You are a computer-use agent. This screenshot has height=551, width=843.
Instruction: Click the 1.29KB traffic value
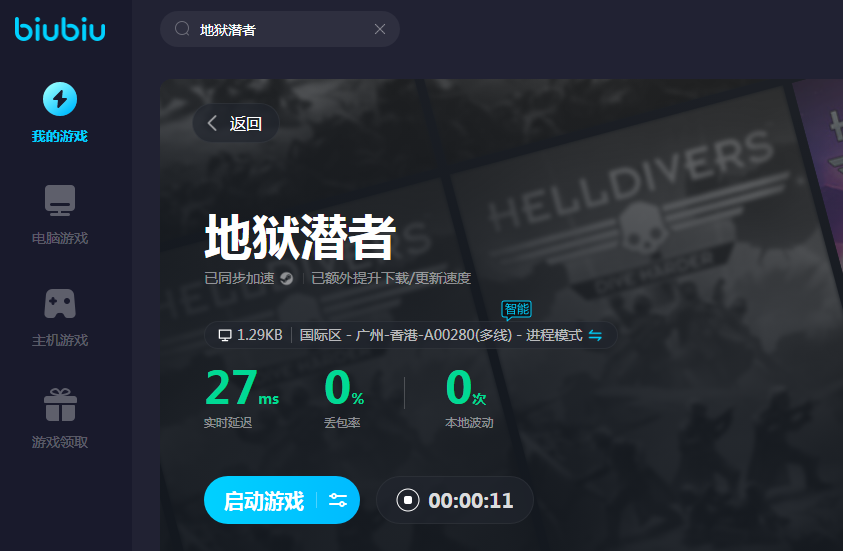pyautogui.click(x=260, y=335)
